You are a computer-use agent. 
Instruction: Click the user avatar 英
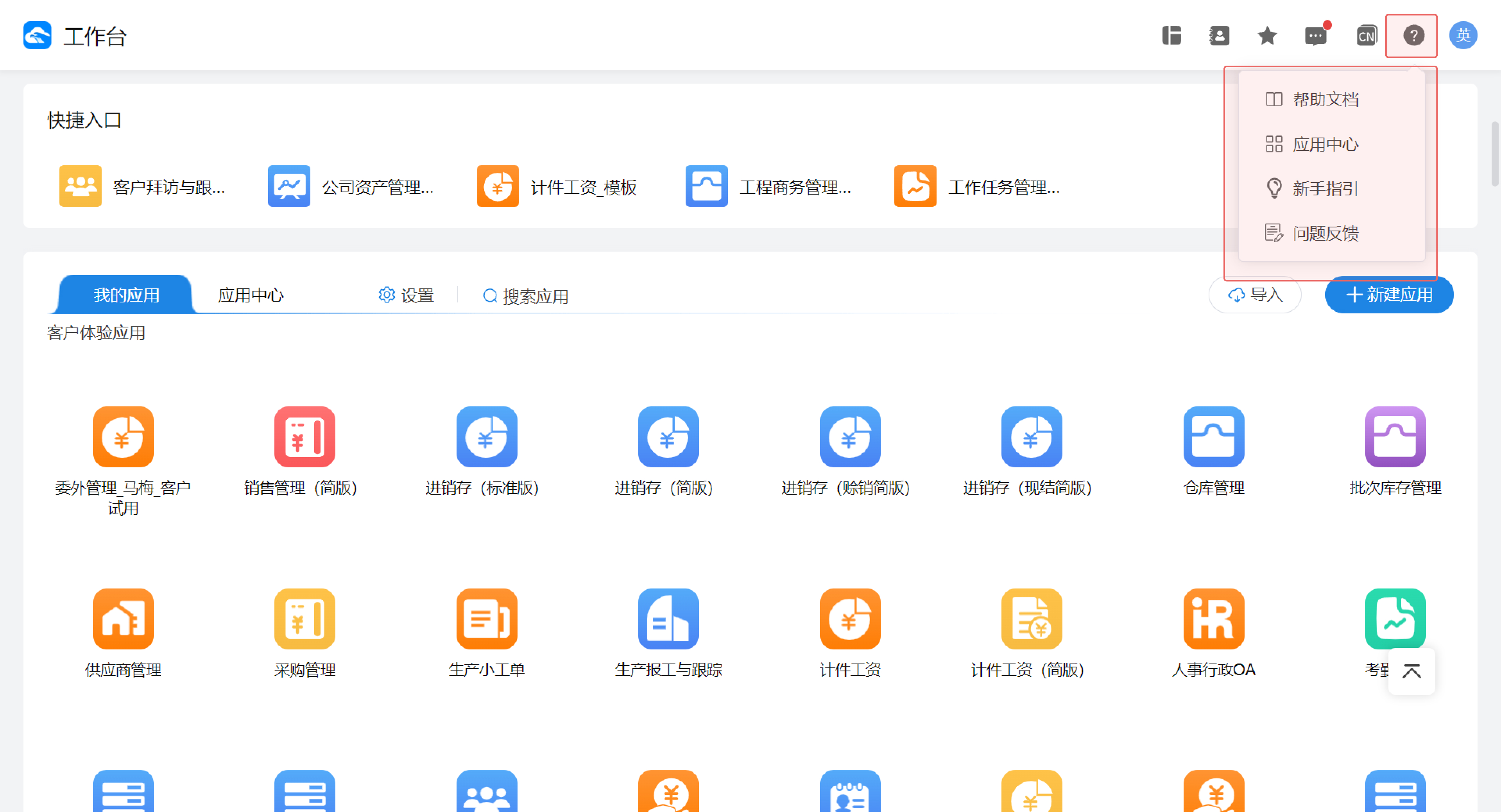point(1463,36)
